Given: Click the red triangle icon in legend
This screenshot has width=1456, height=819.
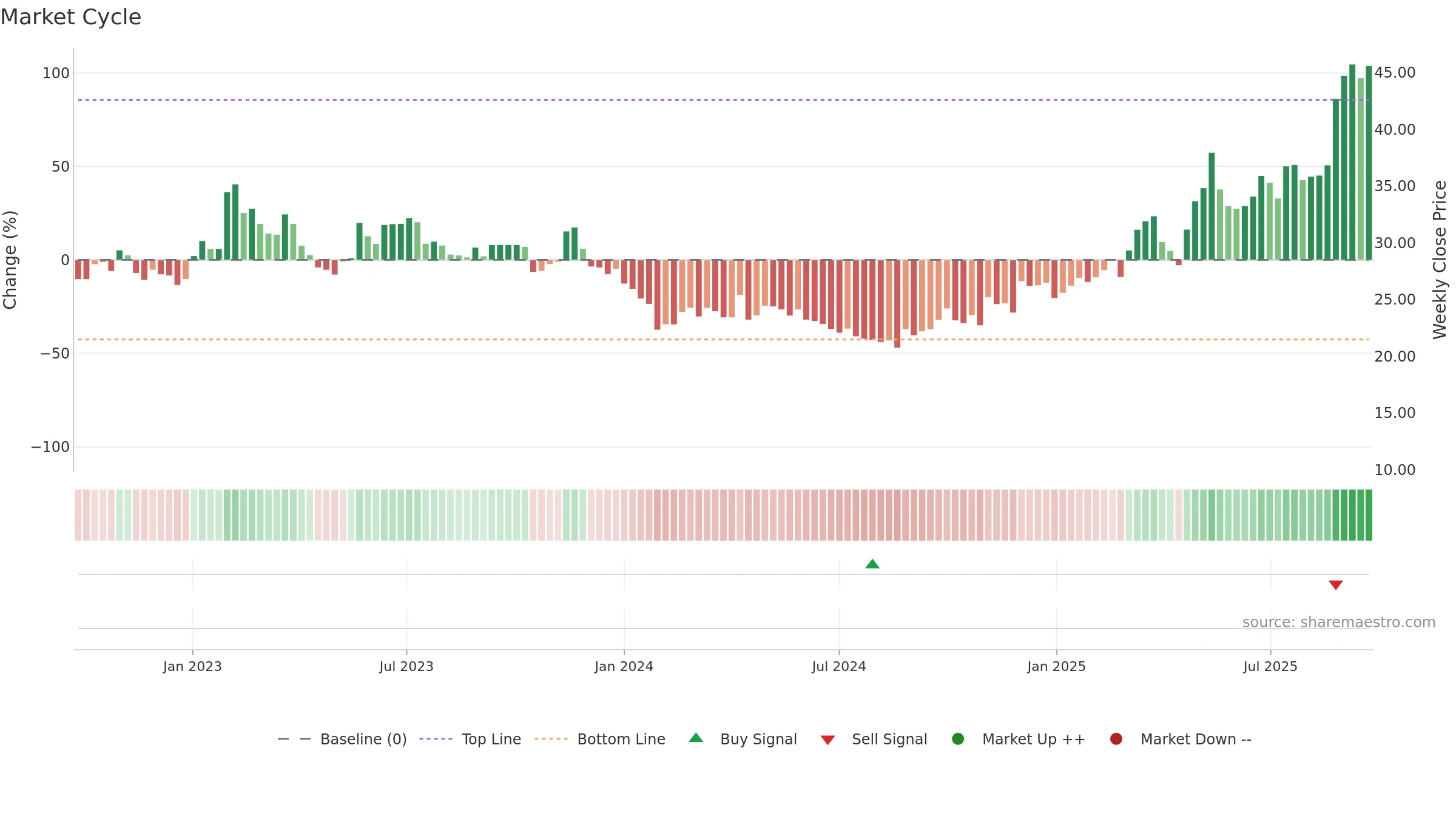Looking at the screenshot, I should (827, 740).
